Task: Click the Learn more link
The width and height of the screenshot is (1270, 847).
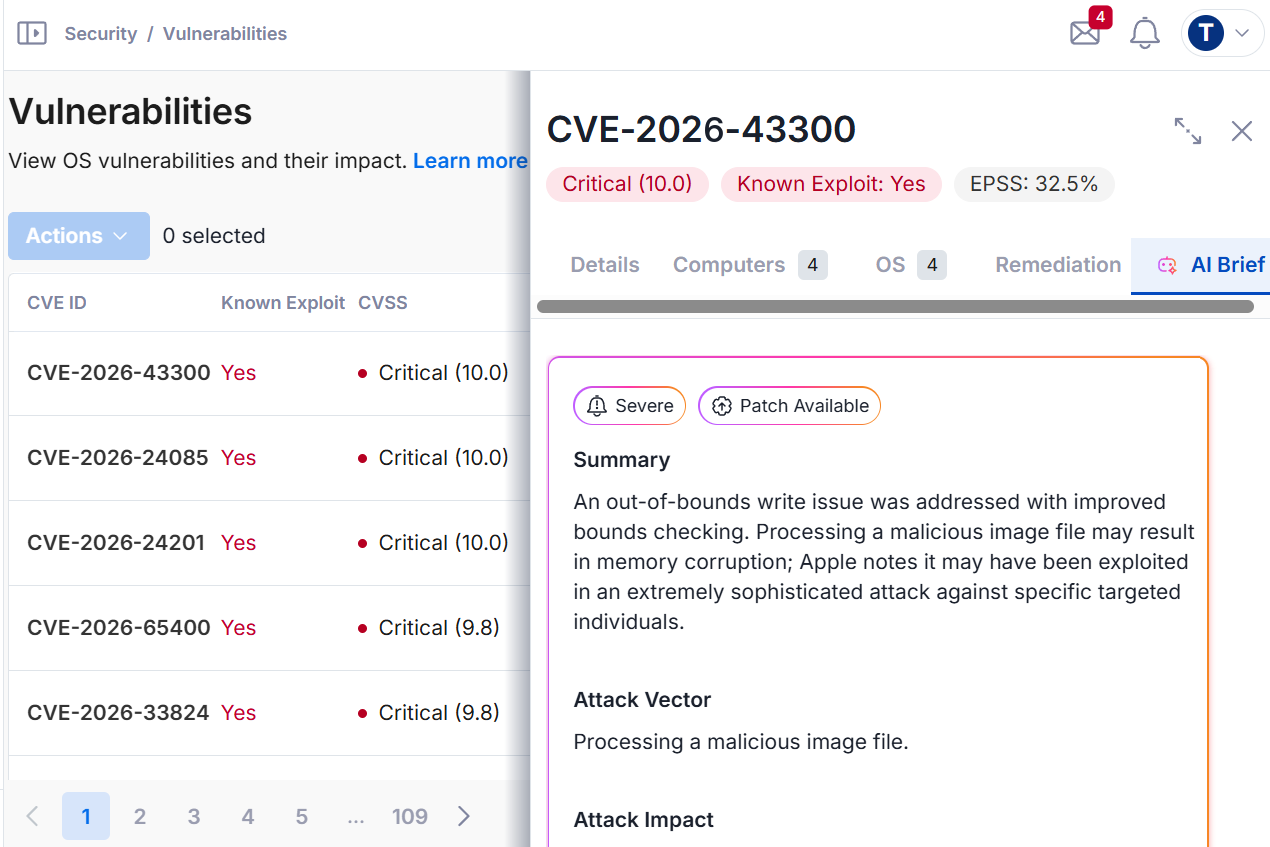Action: (470, 161)
